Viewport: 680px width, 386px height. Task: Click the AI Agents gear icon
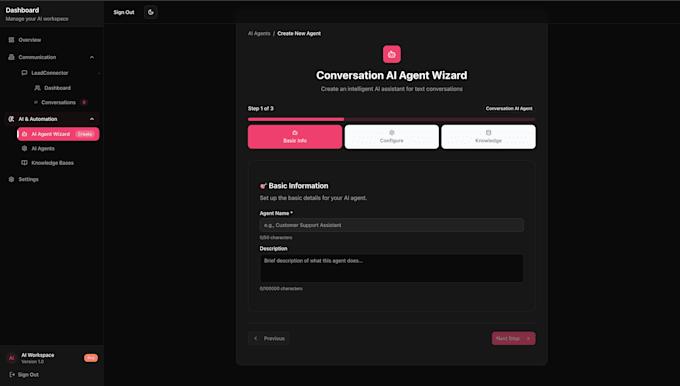click(x=24, y=149)
